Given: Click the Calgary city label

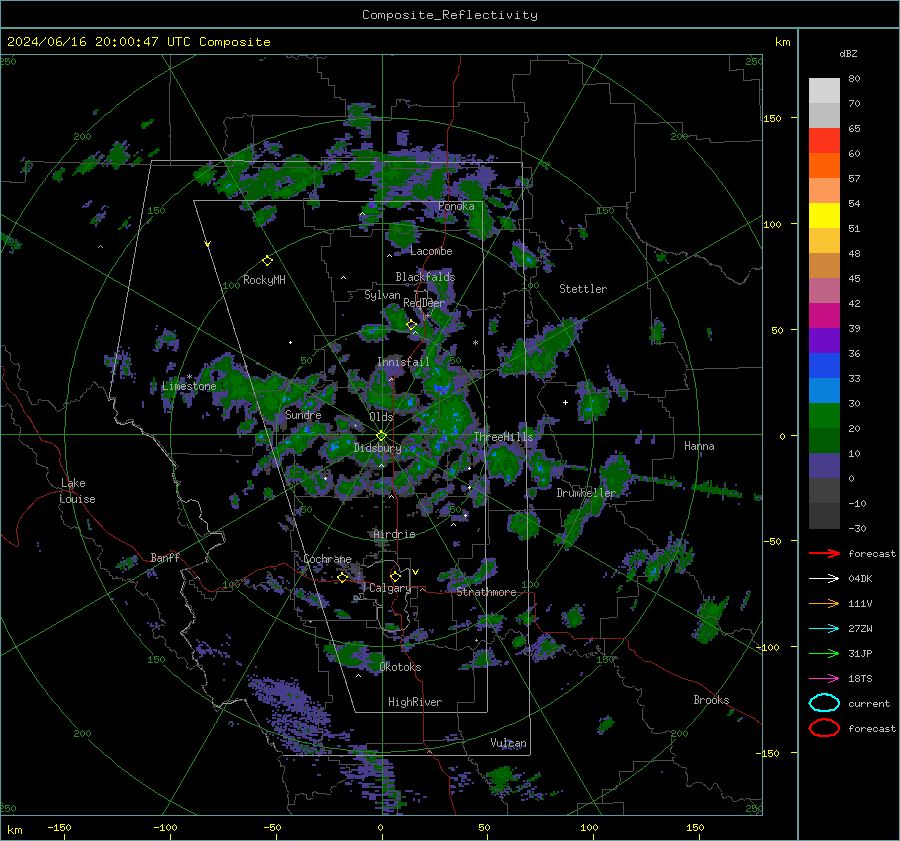Looking at the screenshot, I should pos(390,588).
